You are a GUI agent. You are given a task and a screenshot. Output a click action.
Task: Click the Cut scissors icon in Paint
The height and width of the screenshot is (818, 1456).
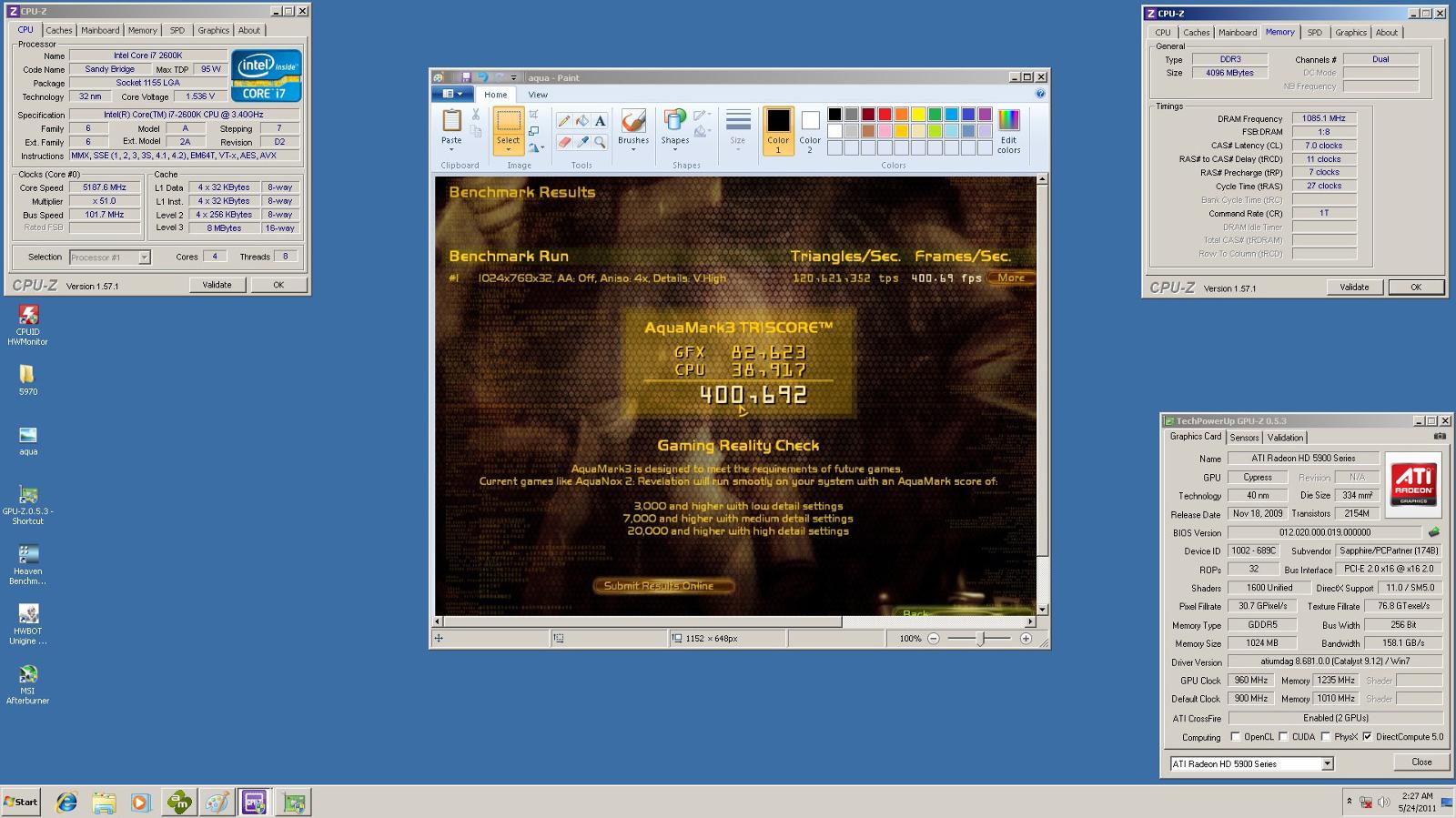475,115
